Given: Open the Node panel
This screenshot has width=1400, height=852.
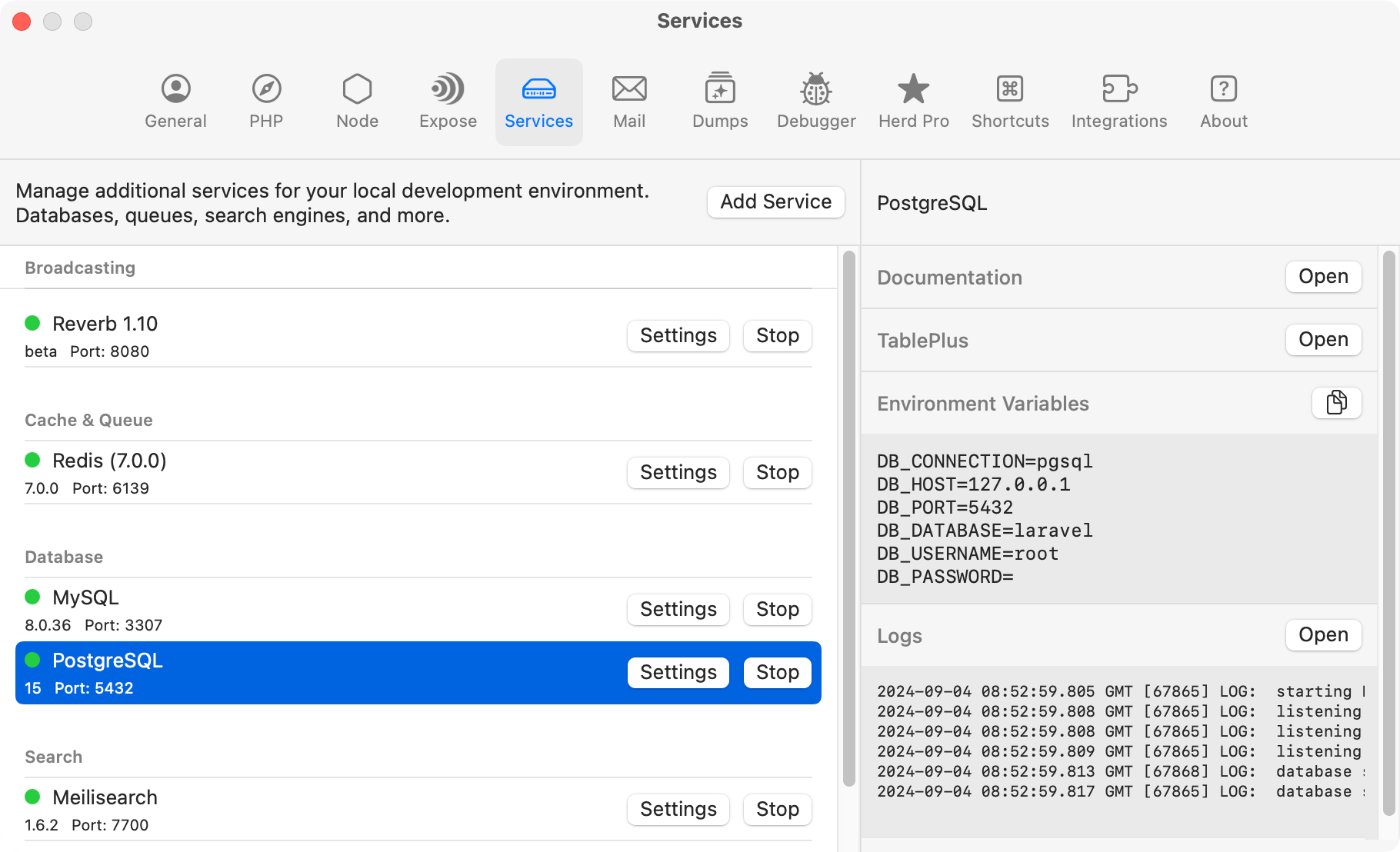Looking at the screenshot, I should [356, 101].
